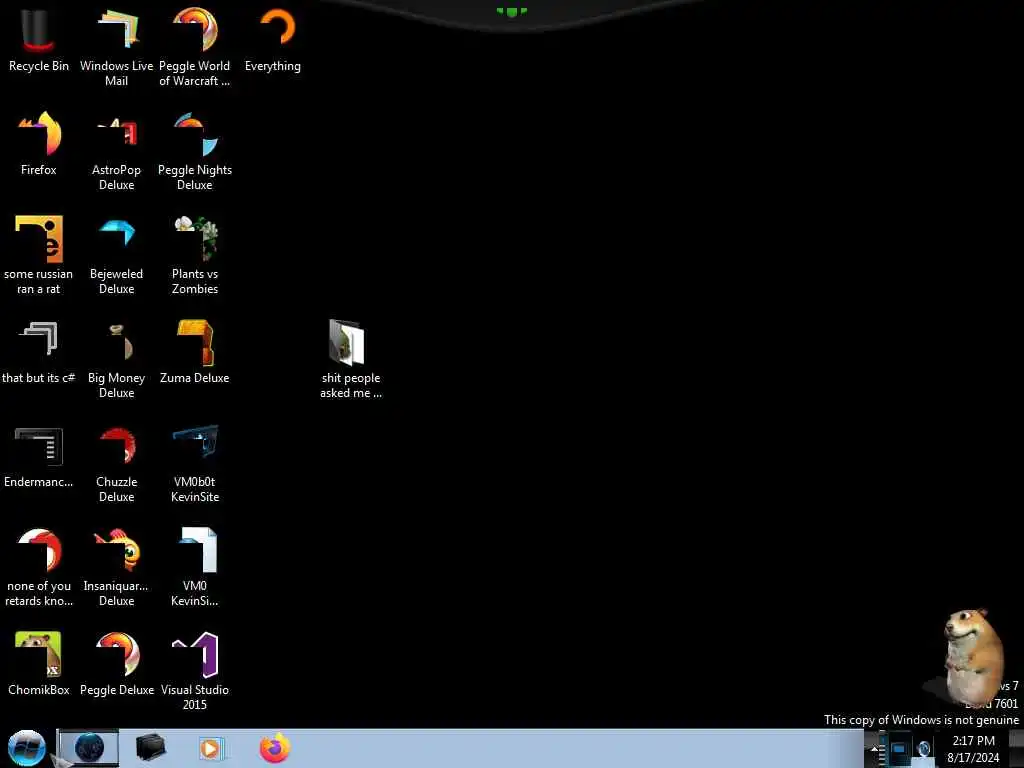Click the Show desktop strip
Viewport: 1024px width, 768px height.
[x=1016, y=749]
